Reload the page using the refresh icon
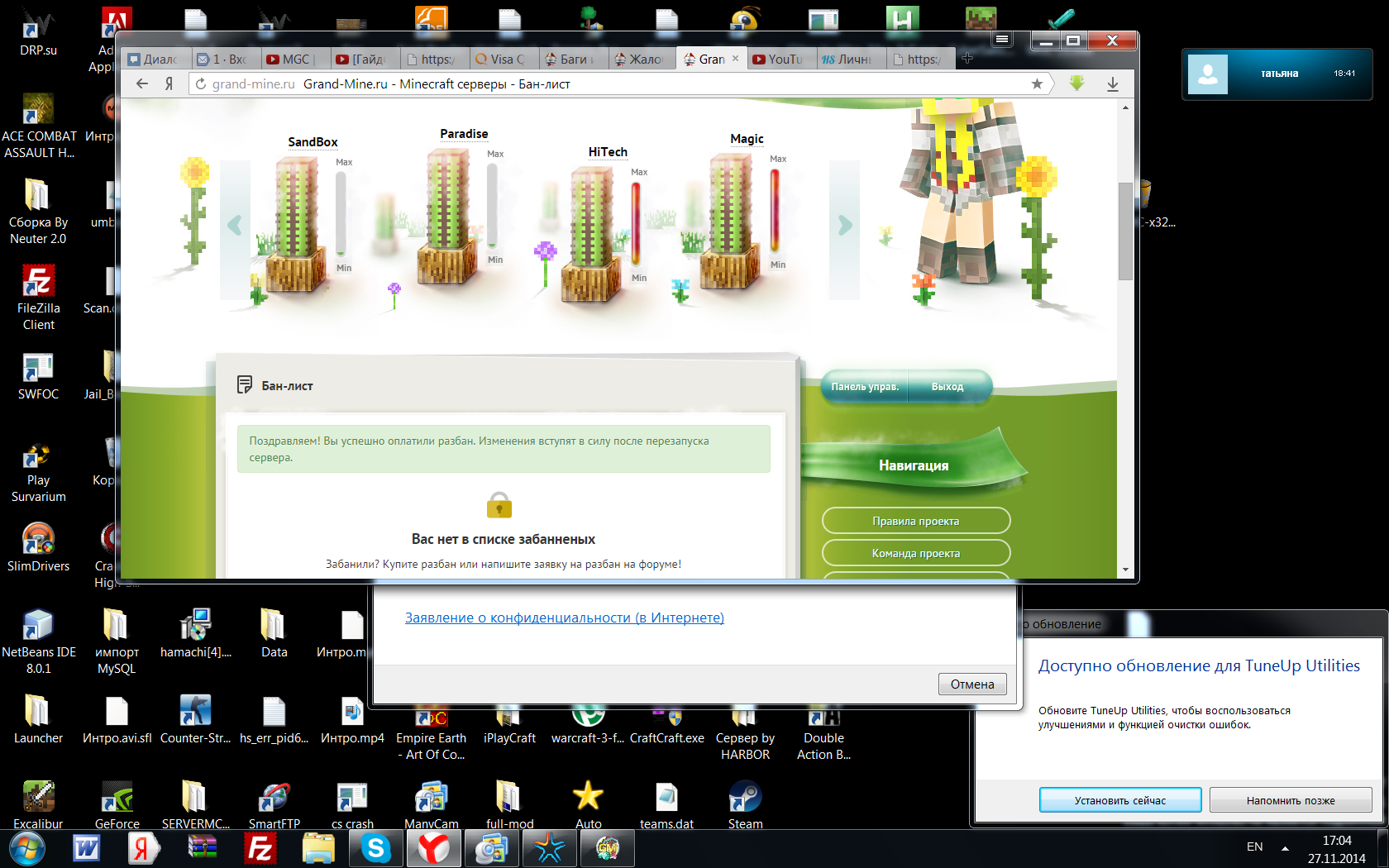 pos(200,83)
